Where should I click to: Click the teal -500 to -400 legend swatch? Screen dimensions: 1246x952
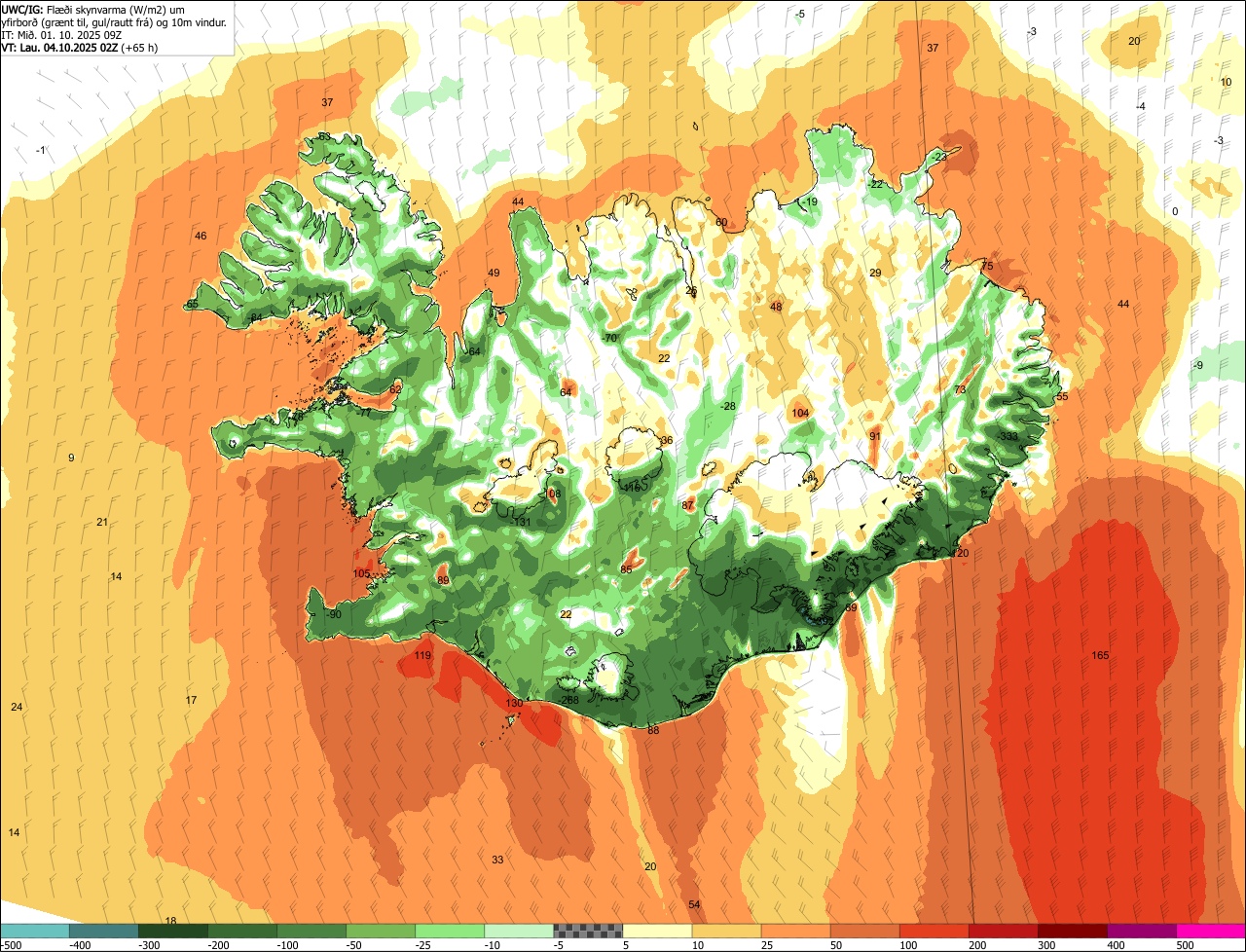point(34,931)
